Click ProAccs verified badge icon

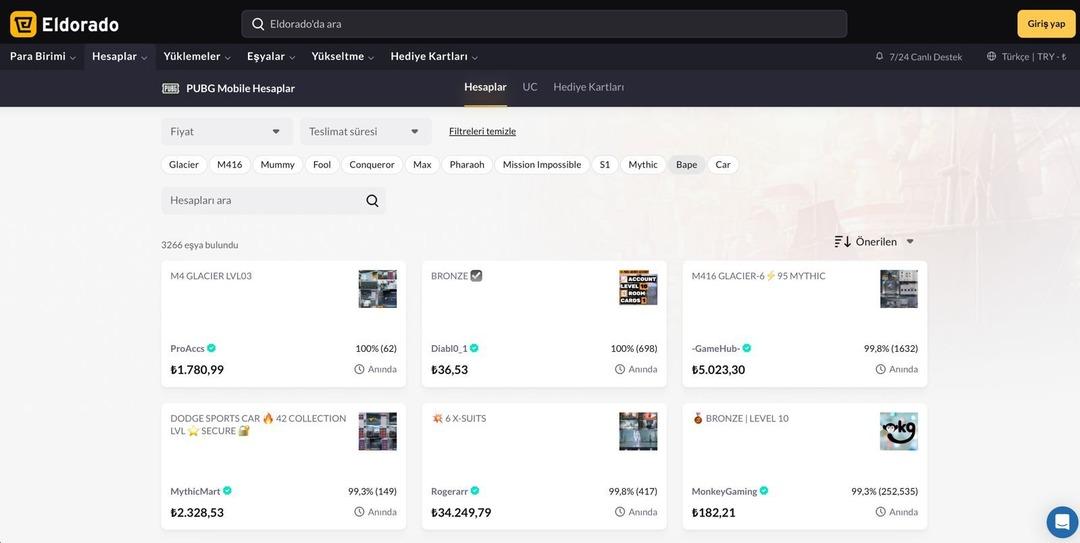click(211, 348)
